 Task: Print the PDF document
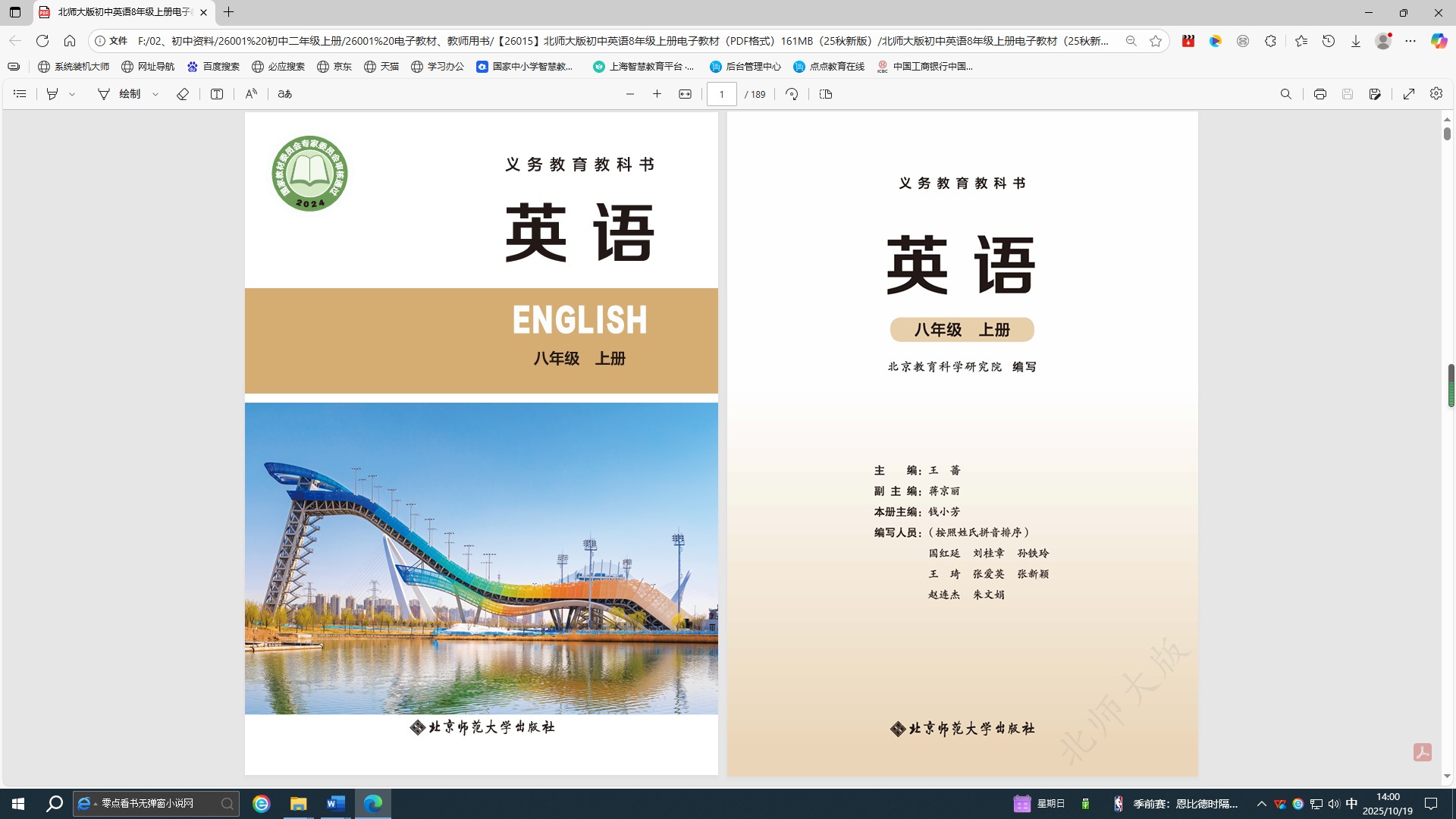point(1319,94)
